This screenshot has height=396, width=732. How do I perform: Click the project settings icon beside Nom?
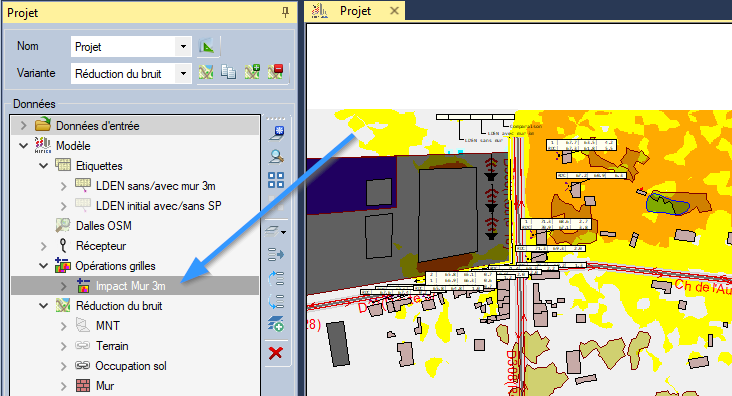point(206,46)
